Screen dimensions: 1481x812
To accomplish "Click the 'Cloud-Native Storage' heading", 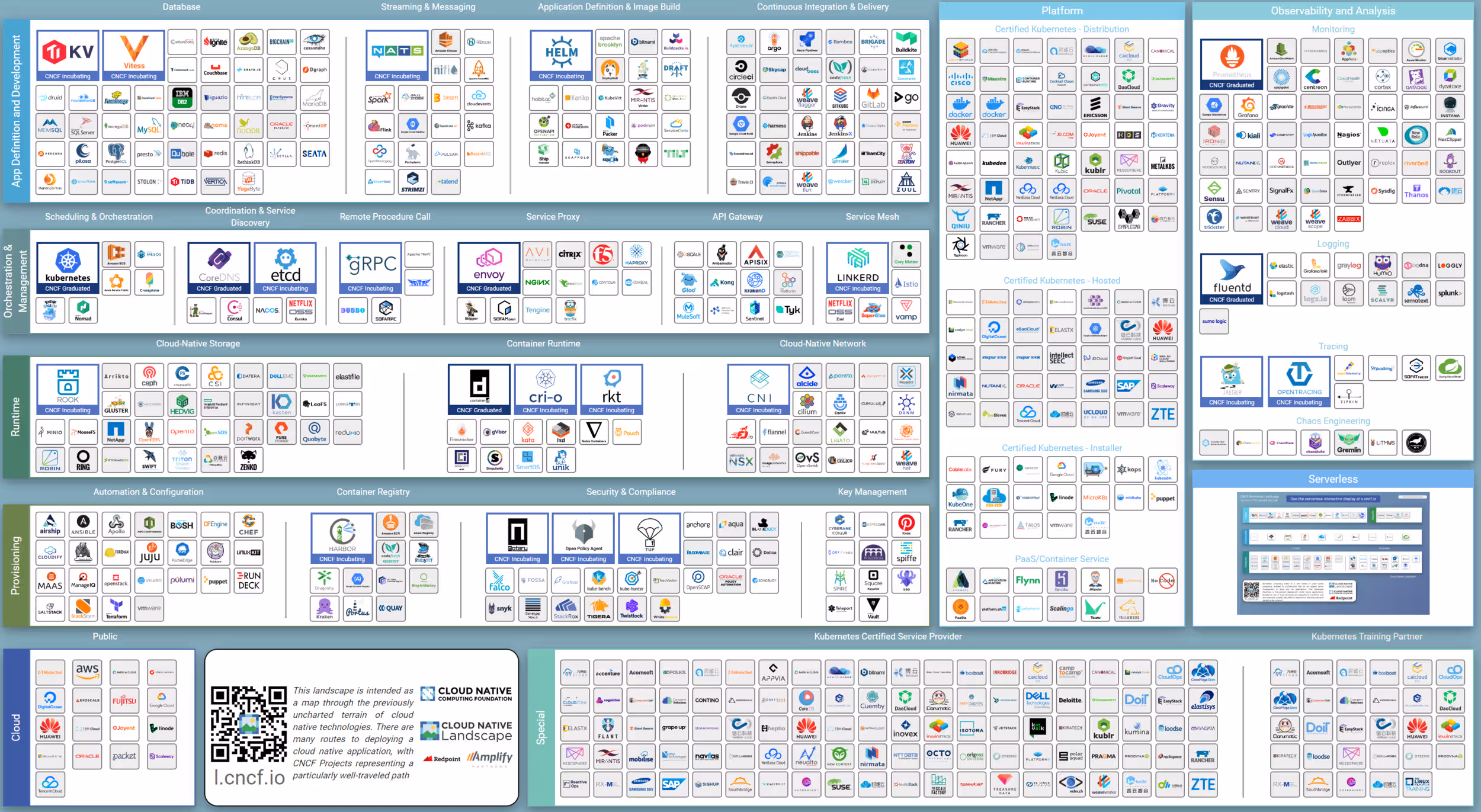I will click(198, 344).
